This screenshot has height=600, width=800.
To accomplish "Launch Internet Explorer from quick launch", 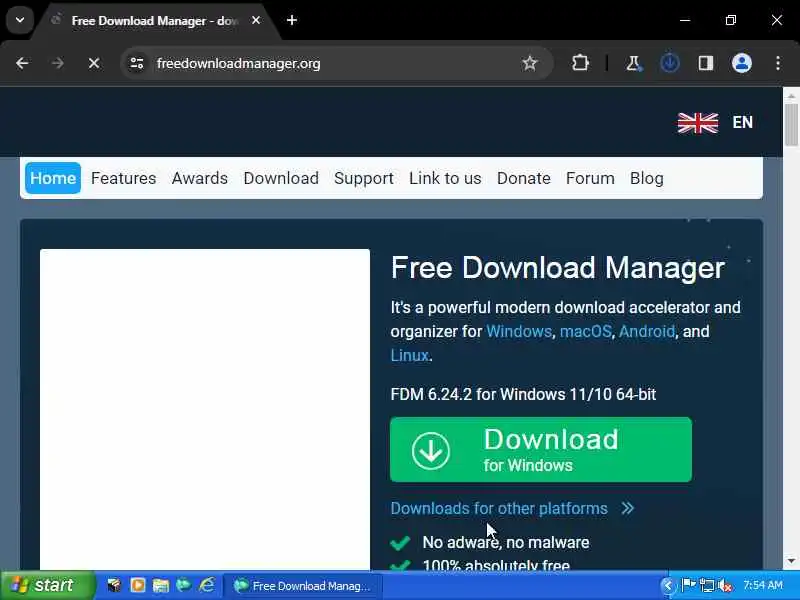I will coord(207,585).
